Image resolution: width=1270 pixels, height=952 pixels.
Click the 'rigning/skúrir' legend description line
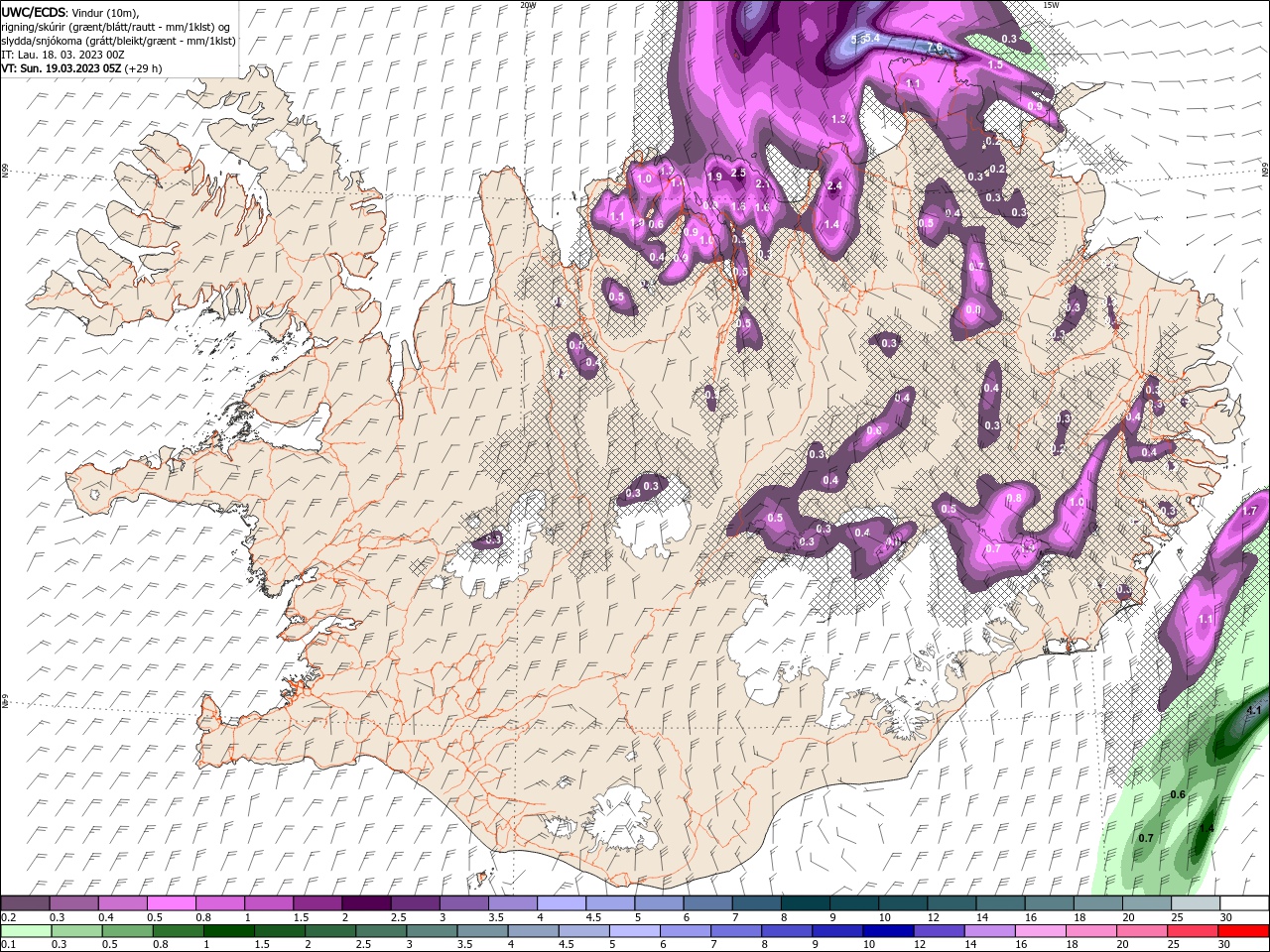coord(117,27)
